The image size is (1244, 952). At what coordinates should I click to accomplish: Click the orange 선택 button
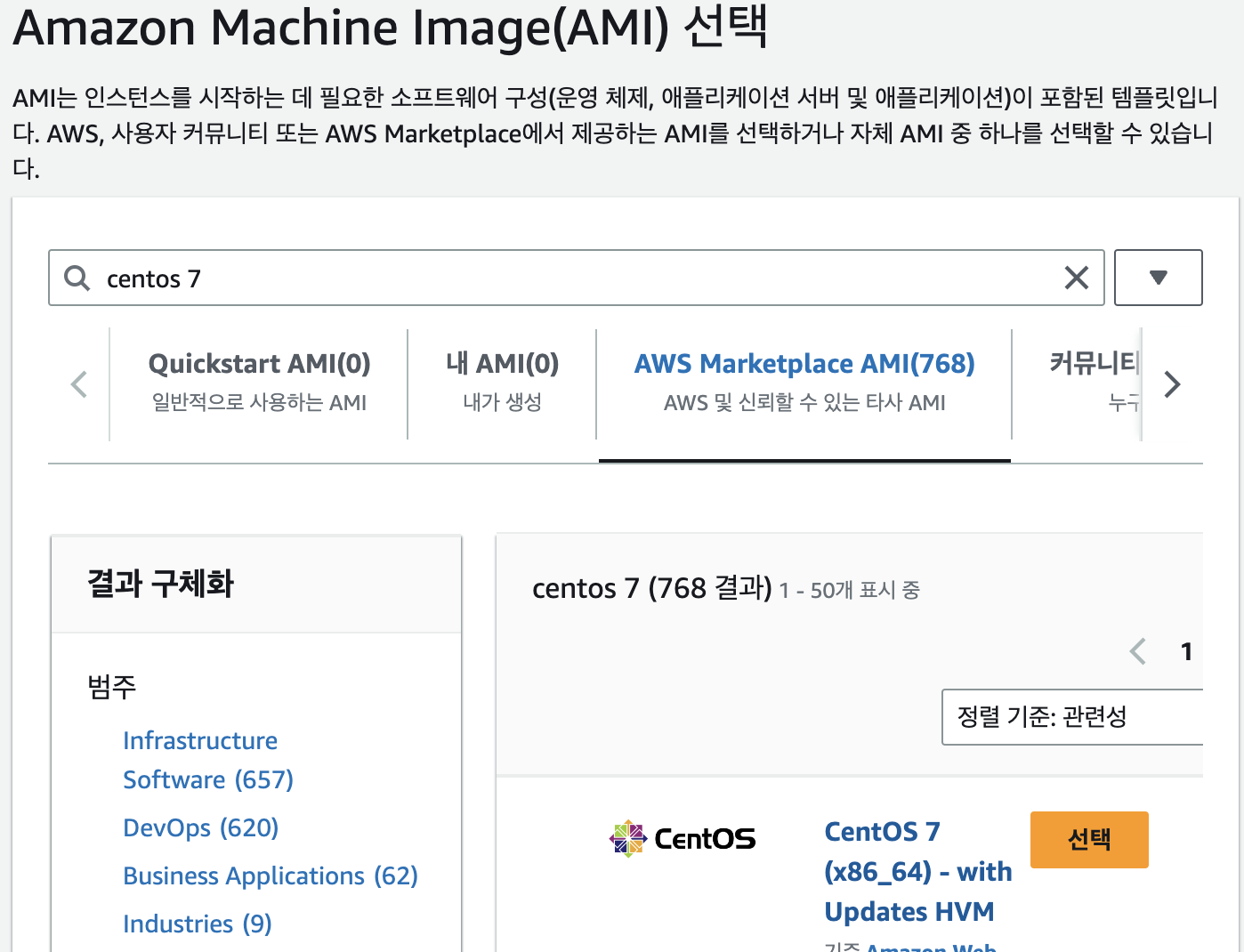pyautogui.click(x=1089, y=839)
